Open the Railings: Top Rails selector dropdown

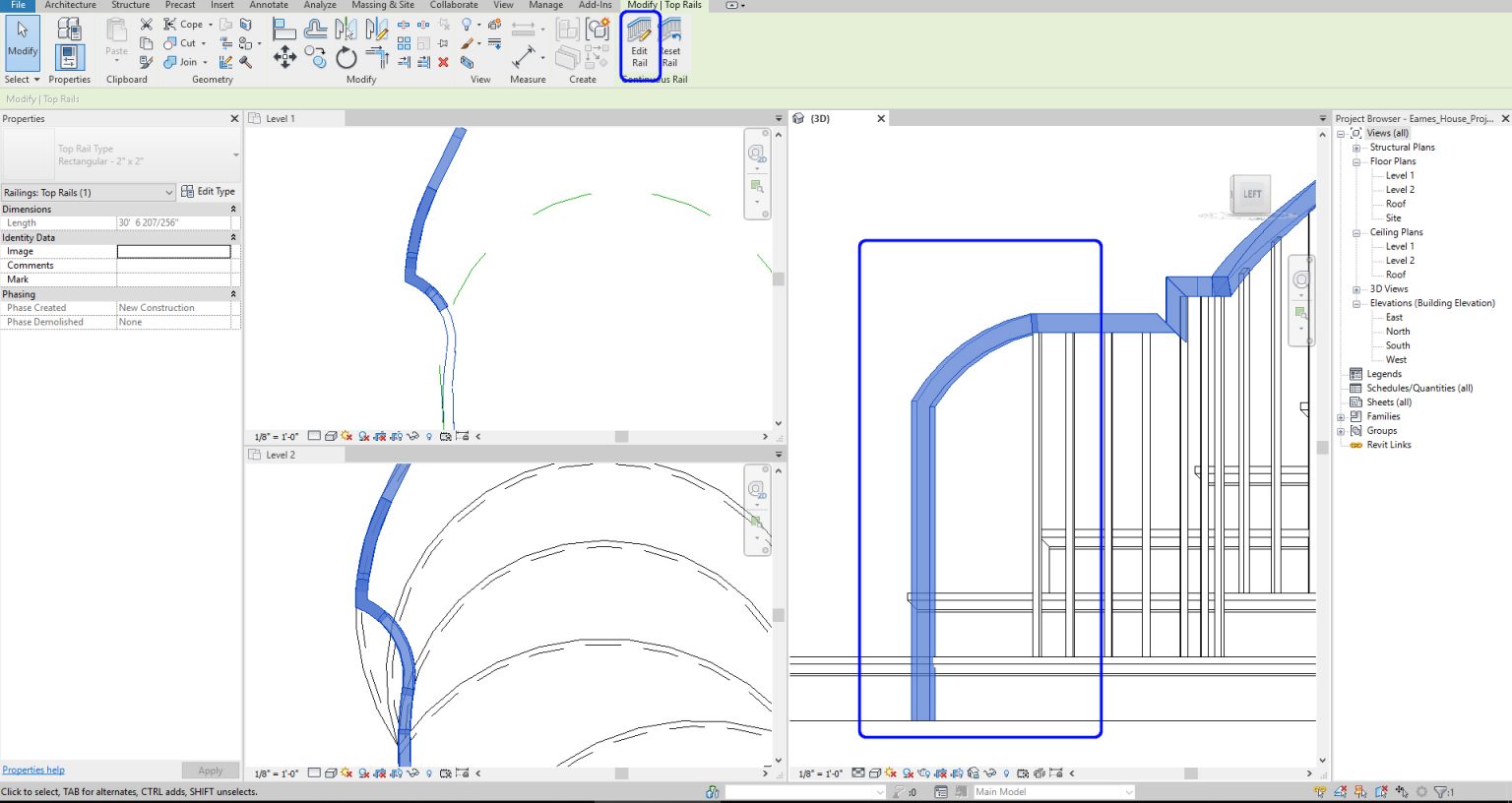[167, 191]
